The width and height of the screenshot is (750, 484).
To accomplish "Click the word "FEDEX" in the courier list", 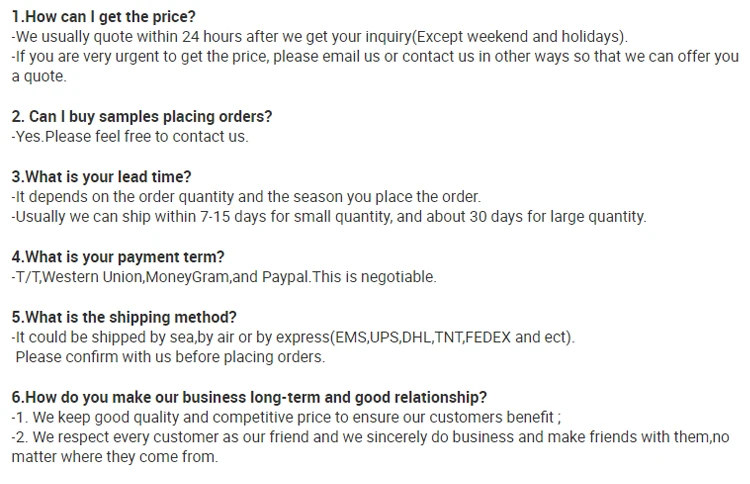I will (x=487, y=337).
